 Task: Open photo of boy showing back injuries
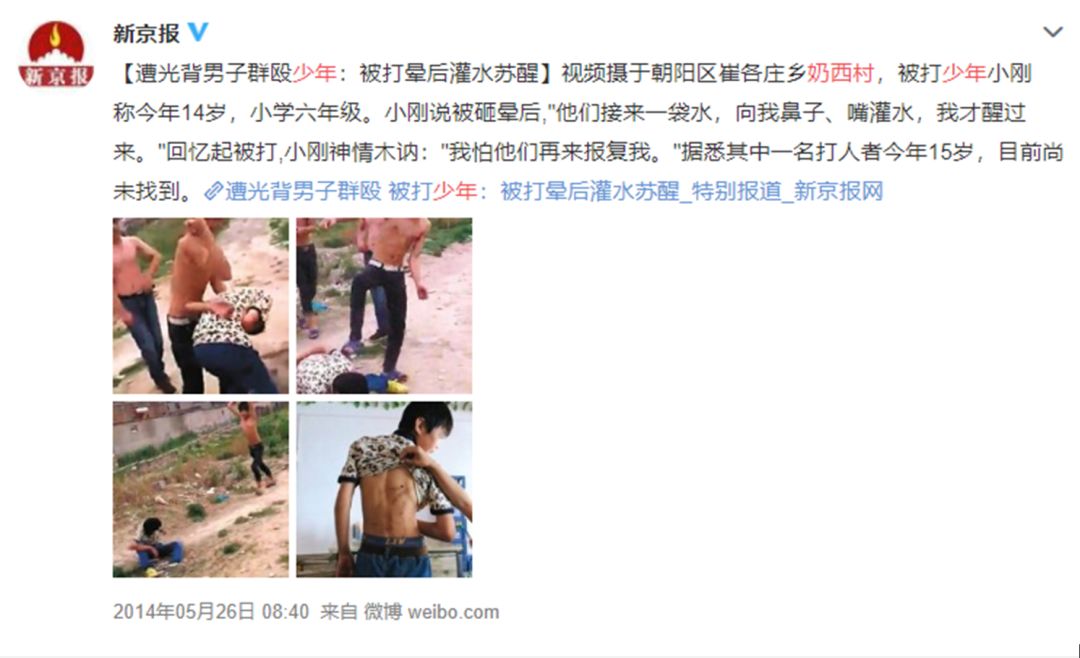tap(384, 489)
